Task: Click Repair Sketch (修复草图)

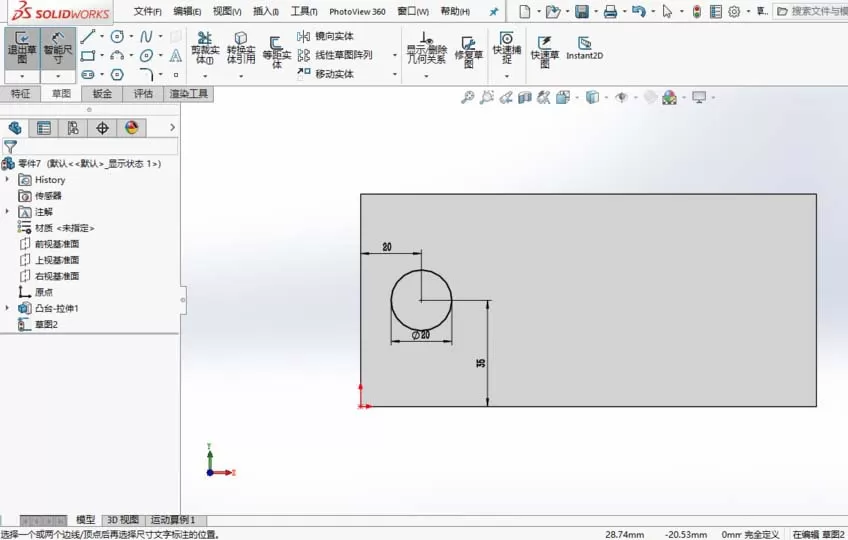Action: 468,52
